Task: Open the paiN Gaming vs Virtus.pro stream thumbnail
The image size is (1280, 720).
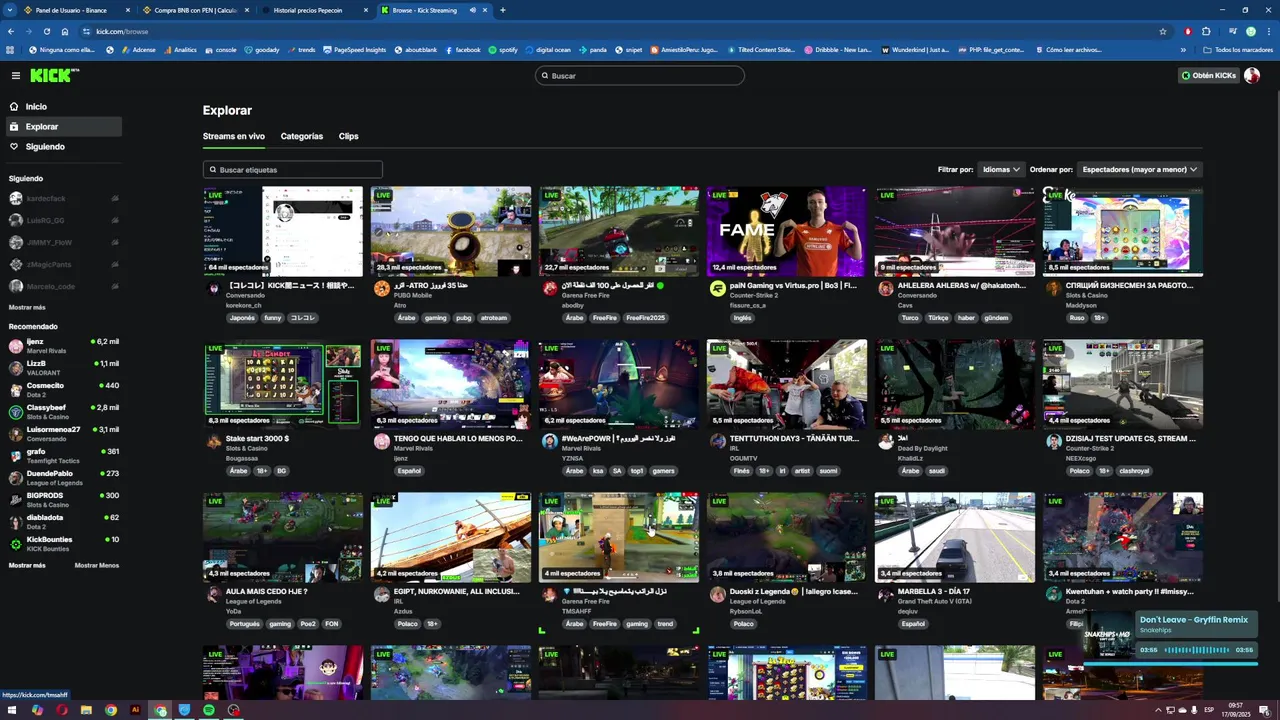Action: (787, 231)
